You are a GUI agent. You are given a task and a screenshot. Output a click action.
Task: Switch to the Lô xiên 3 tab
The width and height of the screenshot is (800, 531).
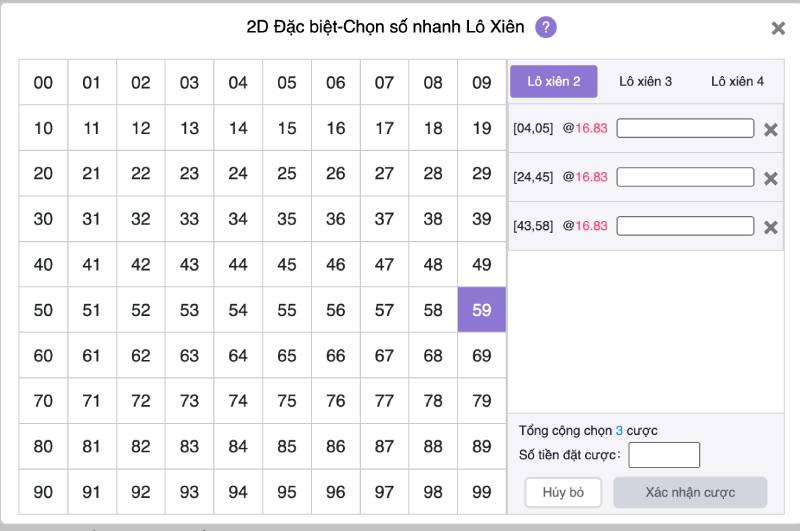(645, 81)
